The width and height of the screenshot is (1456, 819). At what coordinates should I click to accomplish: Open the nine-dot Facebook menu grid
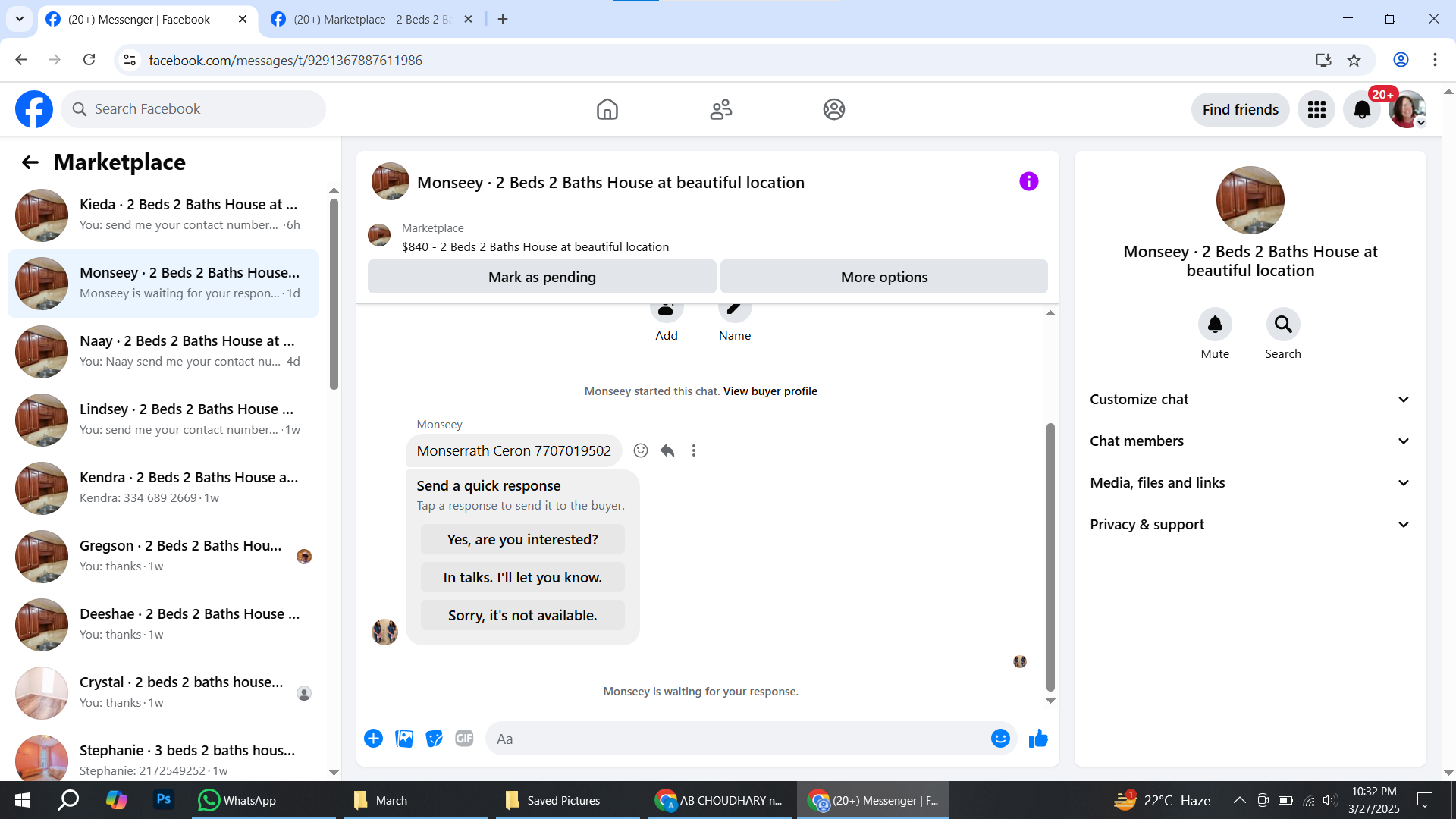point(1316,109)
